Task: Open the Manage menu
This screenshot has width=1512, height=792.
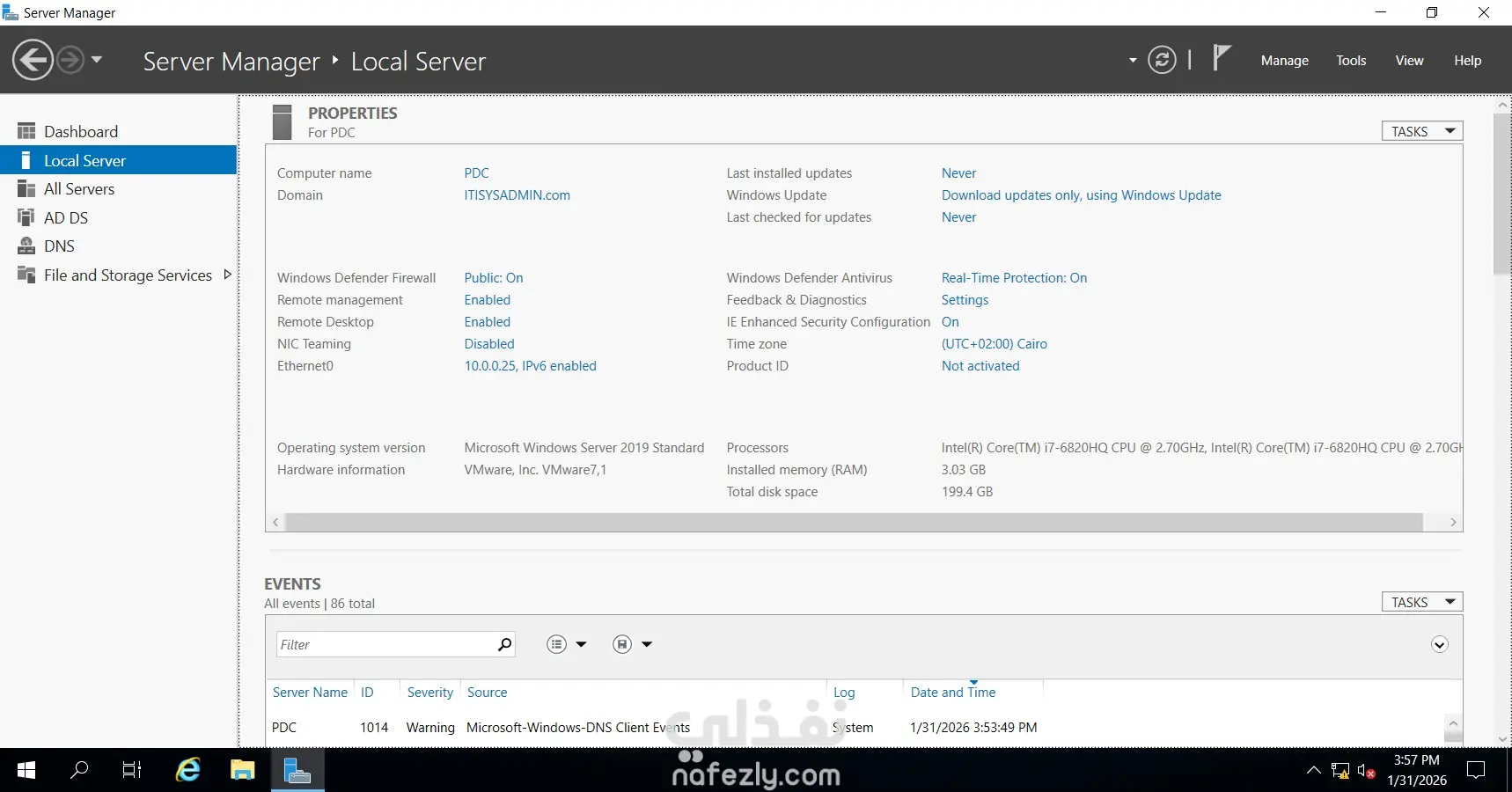Action: click(1284, 61)
